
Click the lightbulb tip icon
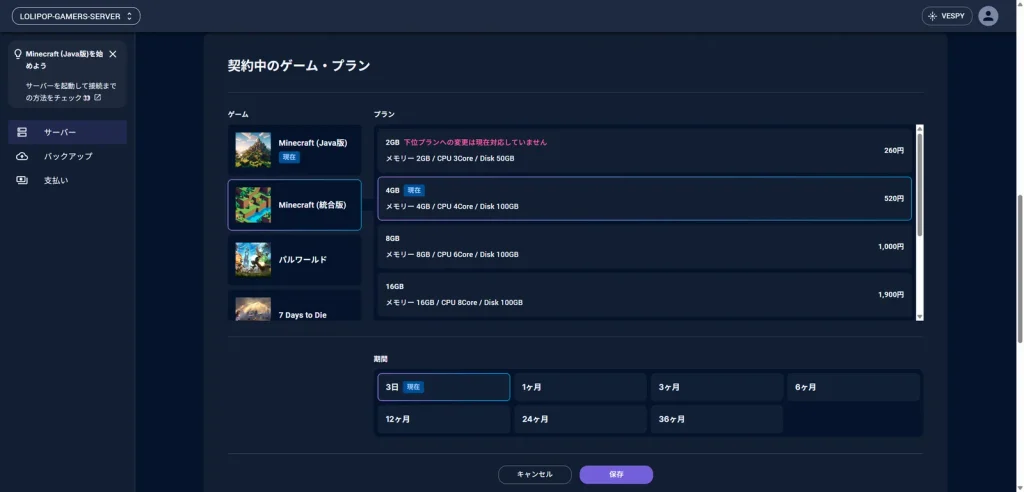tap(18, 54)
